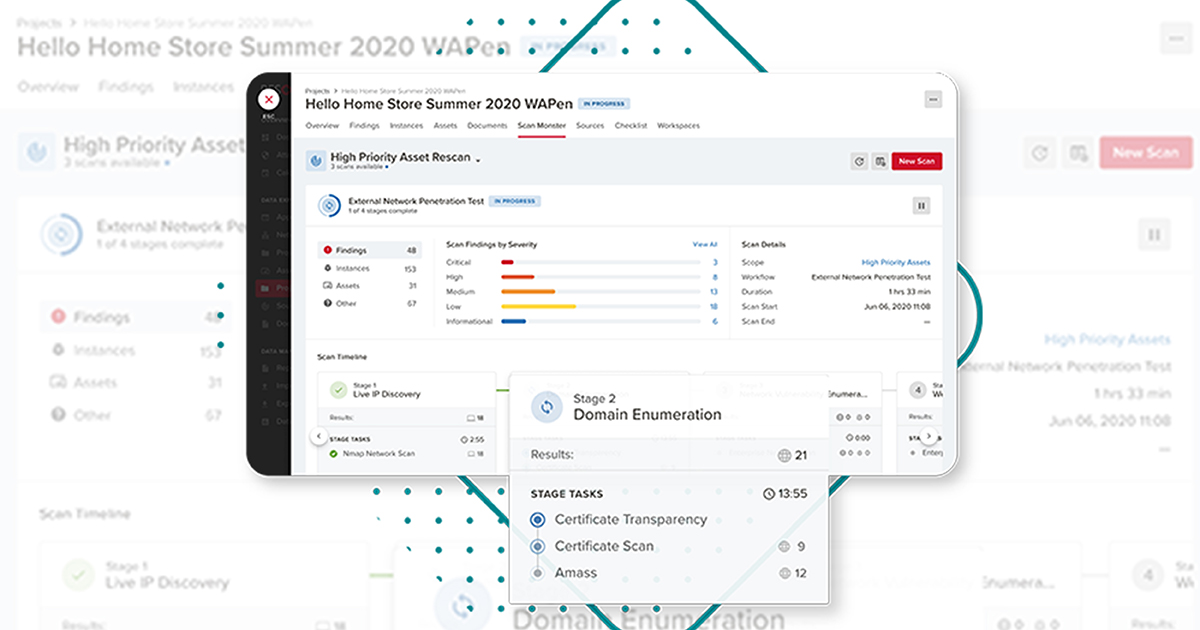
Task: Click the Instances icon in the summary panel
Action: [x=327, y=268]
